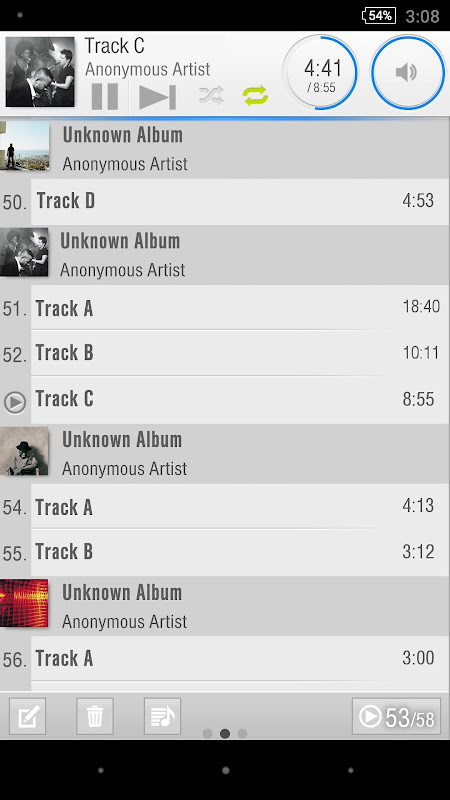Tap the volume speaker dial

(x=408, y=72)
